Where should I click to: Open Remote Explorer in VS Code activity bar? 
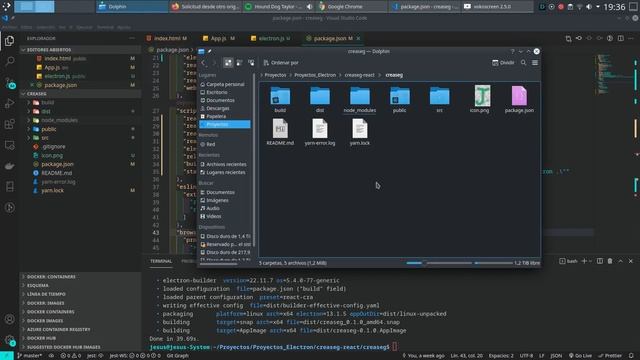click(x=9, y=145)
